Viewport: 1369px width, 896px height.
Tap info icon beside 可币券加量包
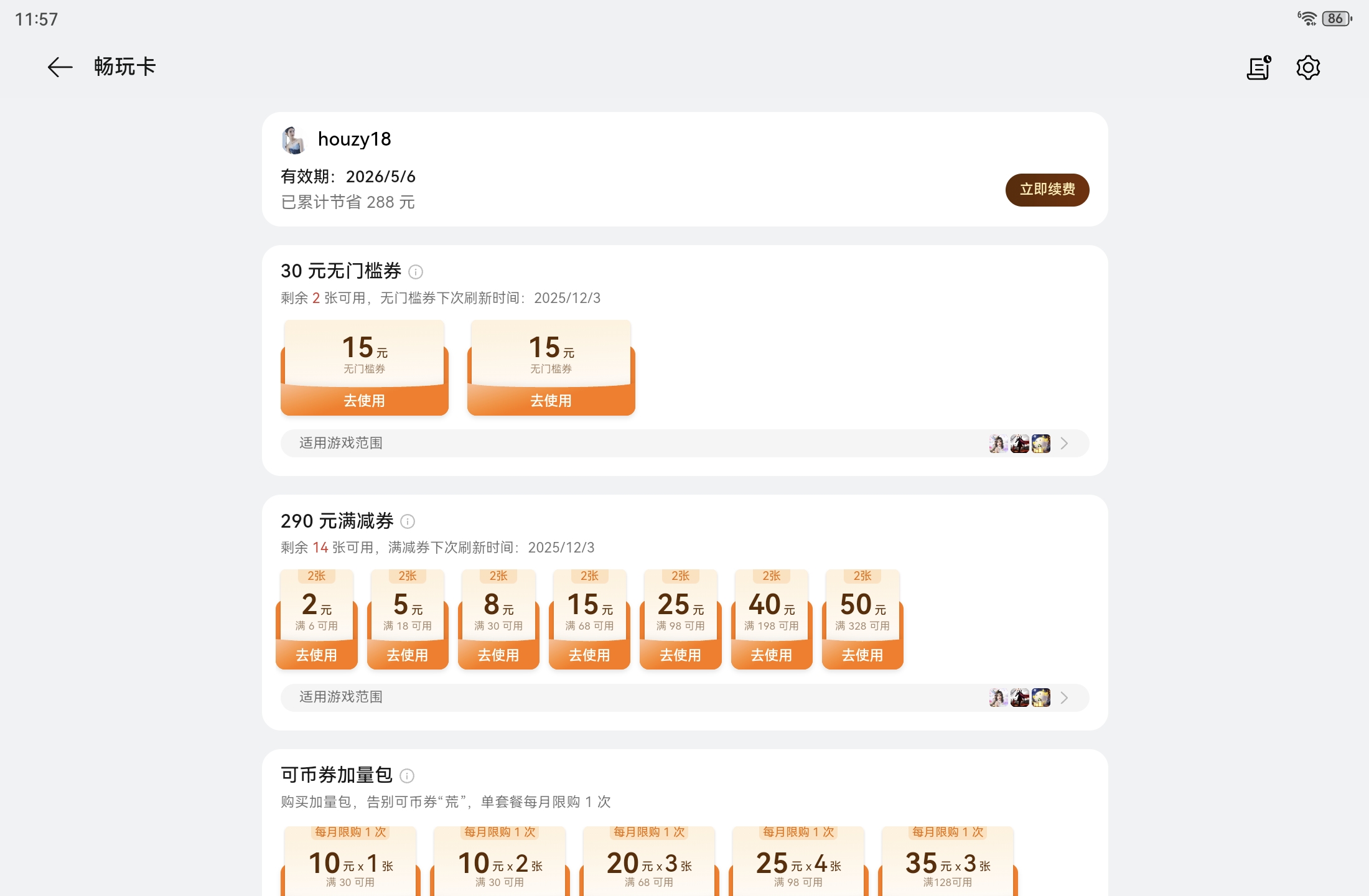tap(407, 776)
